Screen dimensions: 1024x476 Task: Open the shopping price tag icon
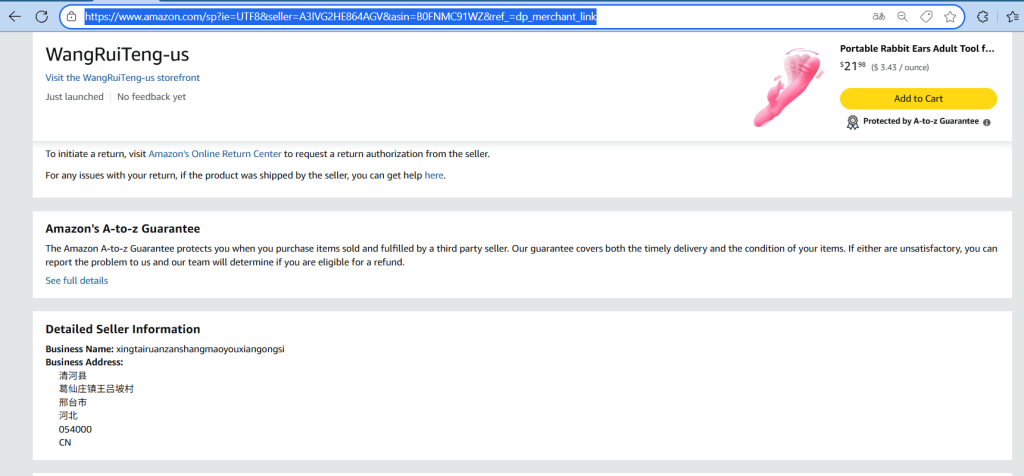[926, 17]
